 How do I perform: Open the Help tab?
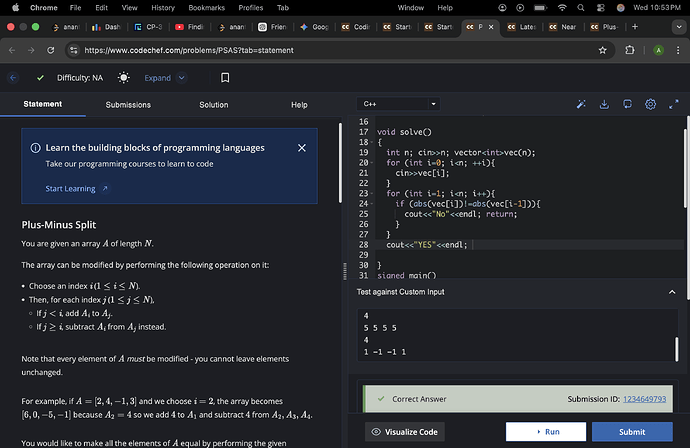click(x=299, y=105)
